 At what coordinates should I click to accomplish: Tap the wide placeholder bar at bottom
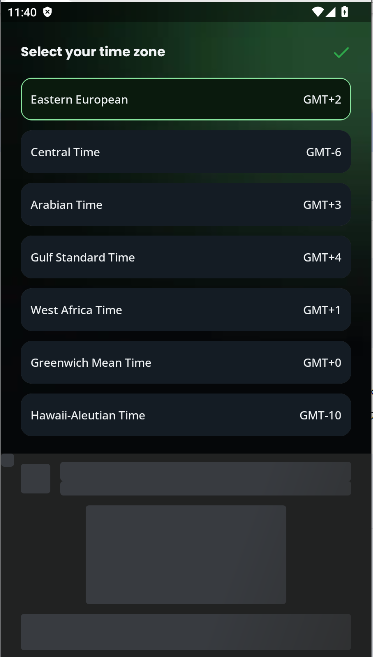[186, 632]
